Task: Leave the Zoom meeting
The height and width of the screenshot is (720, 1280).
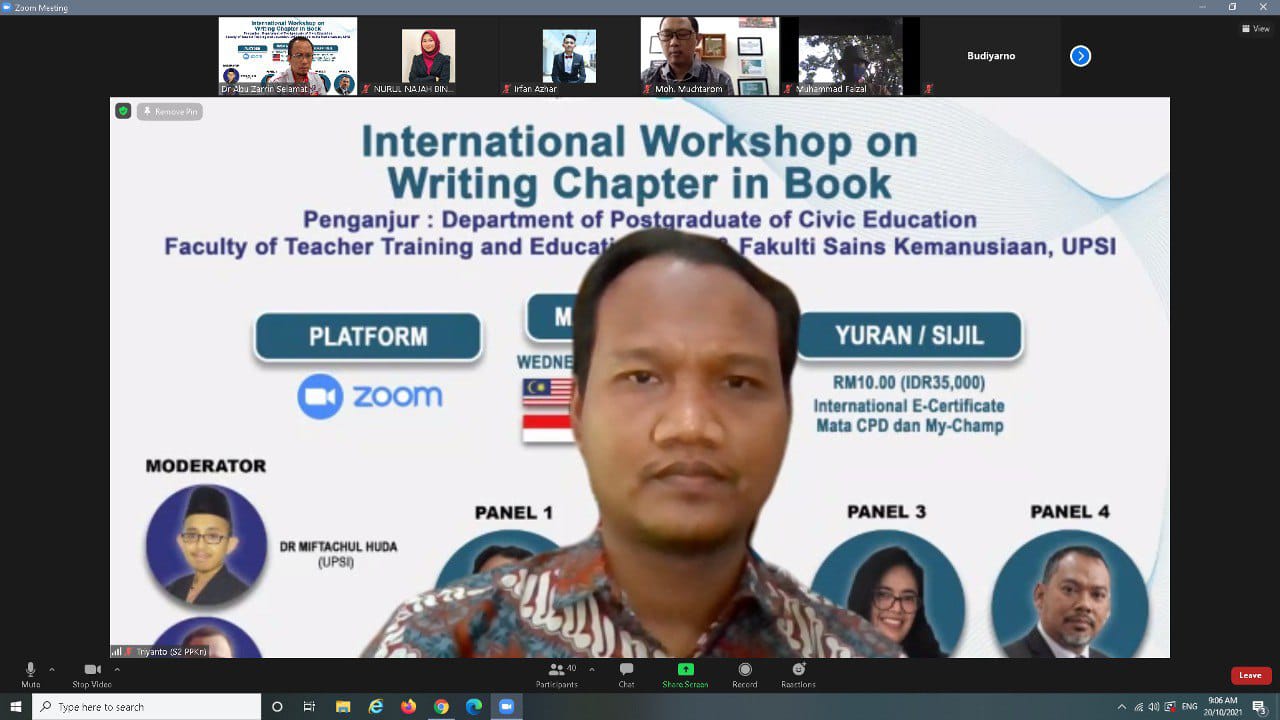Action: click(x=1250, y=675)
